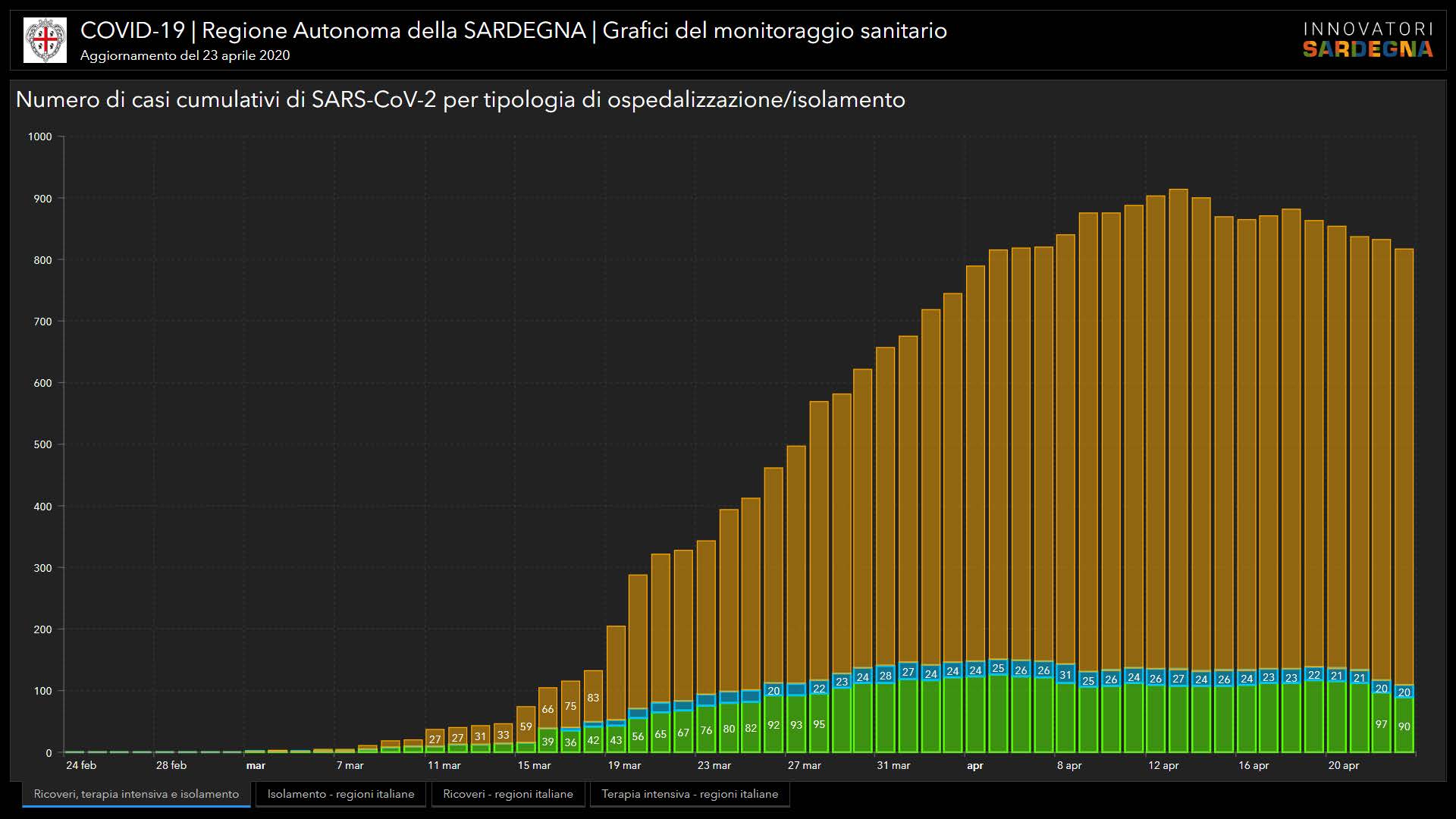
Task: Click the chart title about casi cumulativi
Action: tap(460, 100)
